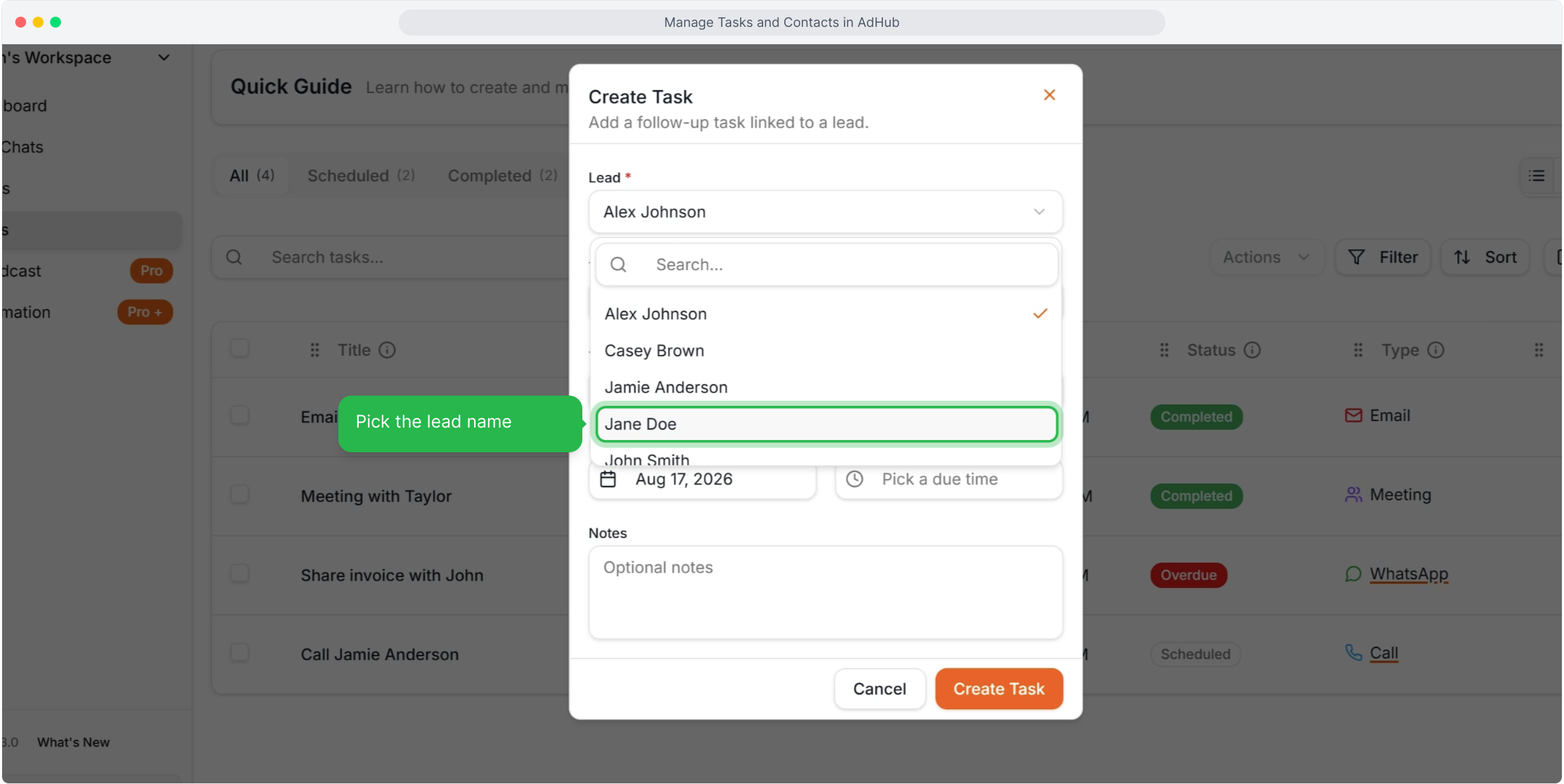This screenshot has height=784, width=1564.
Task: Toggle the select-all checkbox in table header
Action: [240, 348]
